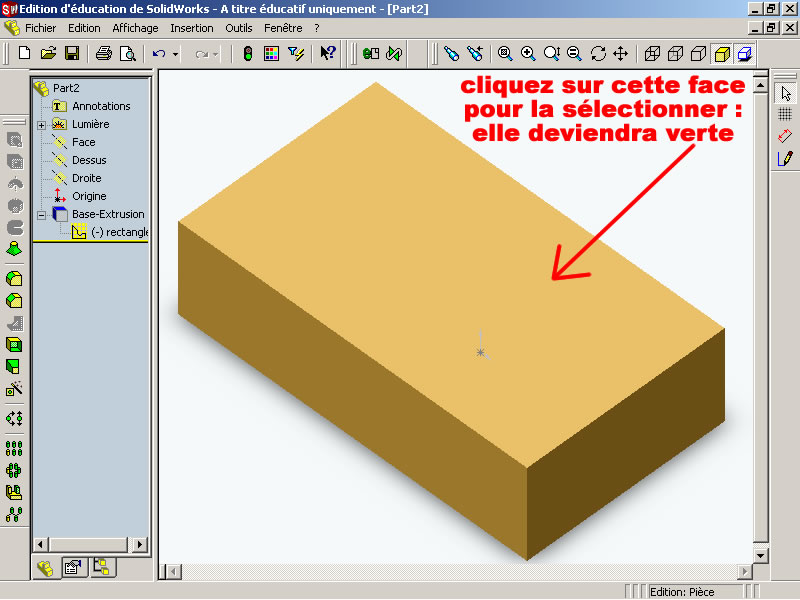Undo the last action
800x600 pixels.
[159, 53]
